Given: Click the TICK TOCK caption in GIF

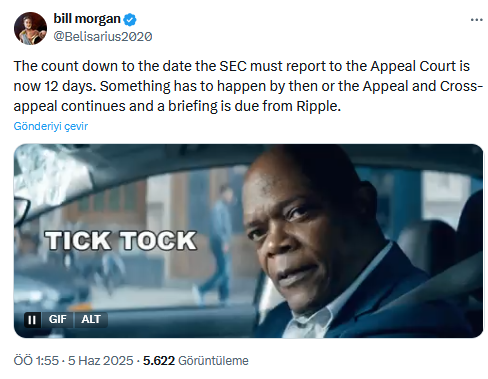Looking at the screenshot, I should [121, 241].
